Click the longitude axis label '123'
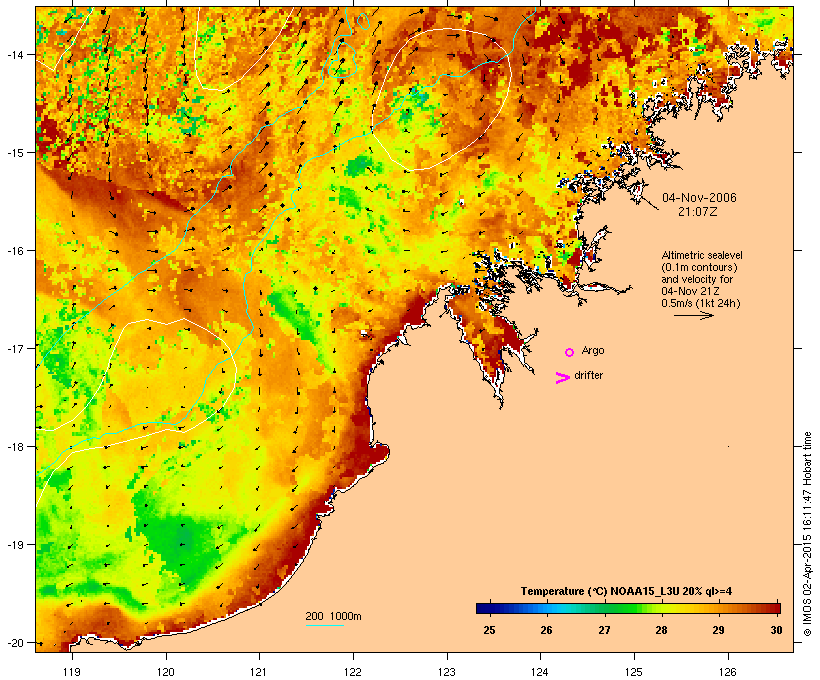 point(447,672)
